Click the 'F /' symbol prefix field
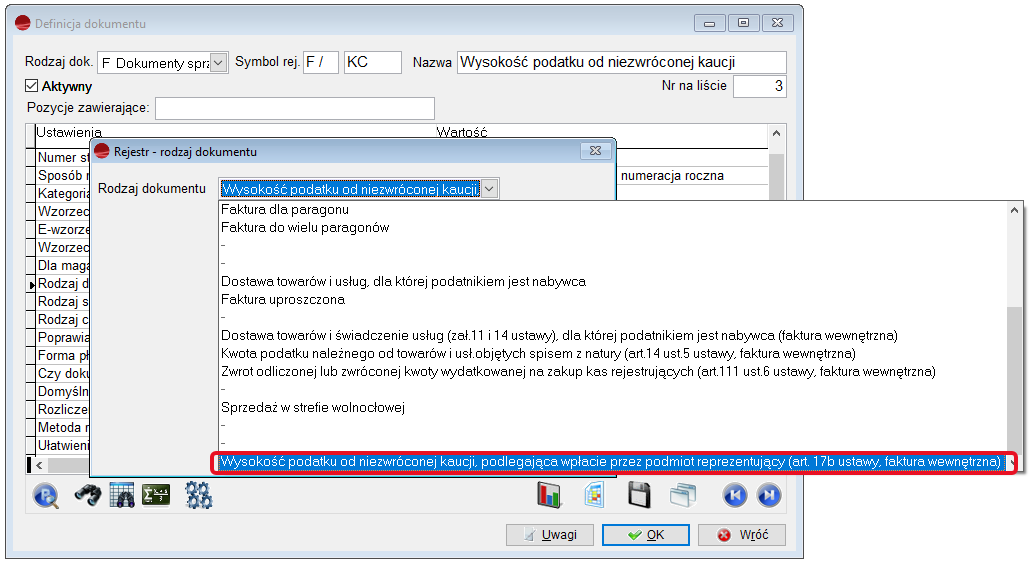This screenshot has height=564, width=1029. (321, 62)
